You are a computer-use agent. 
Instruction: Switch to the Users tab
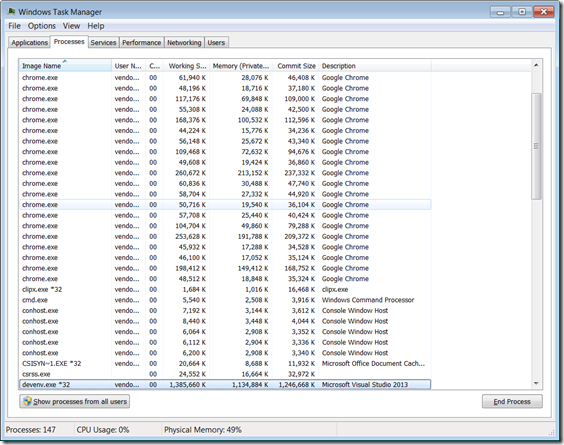[216, 42]
